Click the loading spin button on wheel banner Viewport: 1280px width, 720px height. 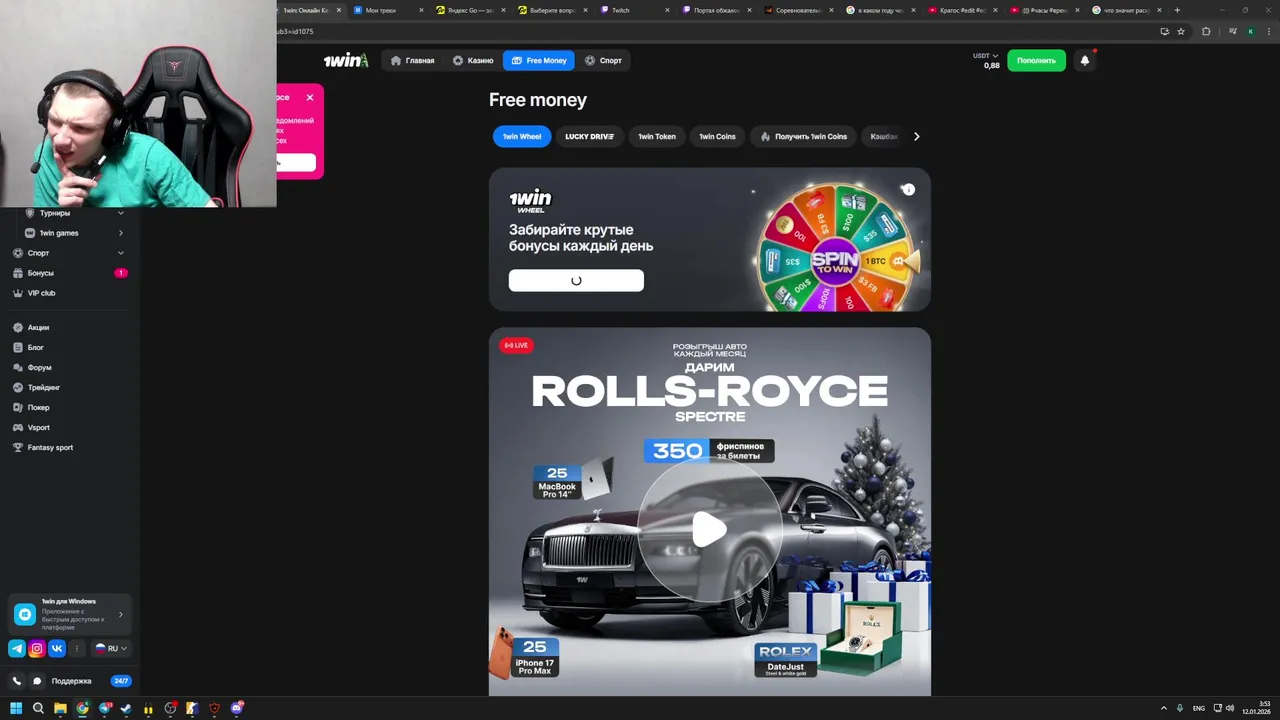[576, 281]
